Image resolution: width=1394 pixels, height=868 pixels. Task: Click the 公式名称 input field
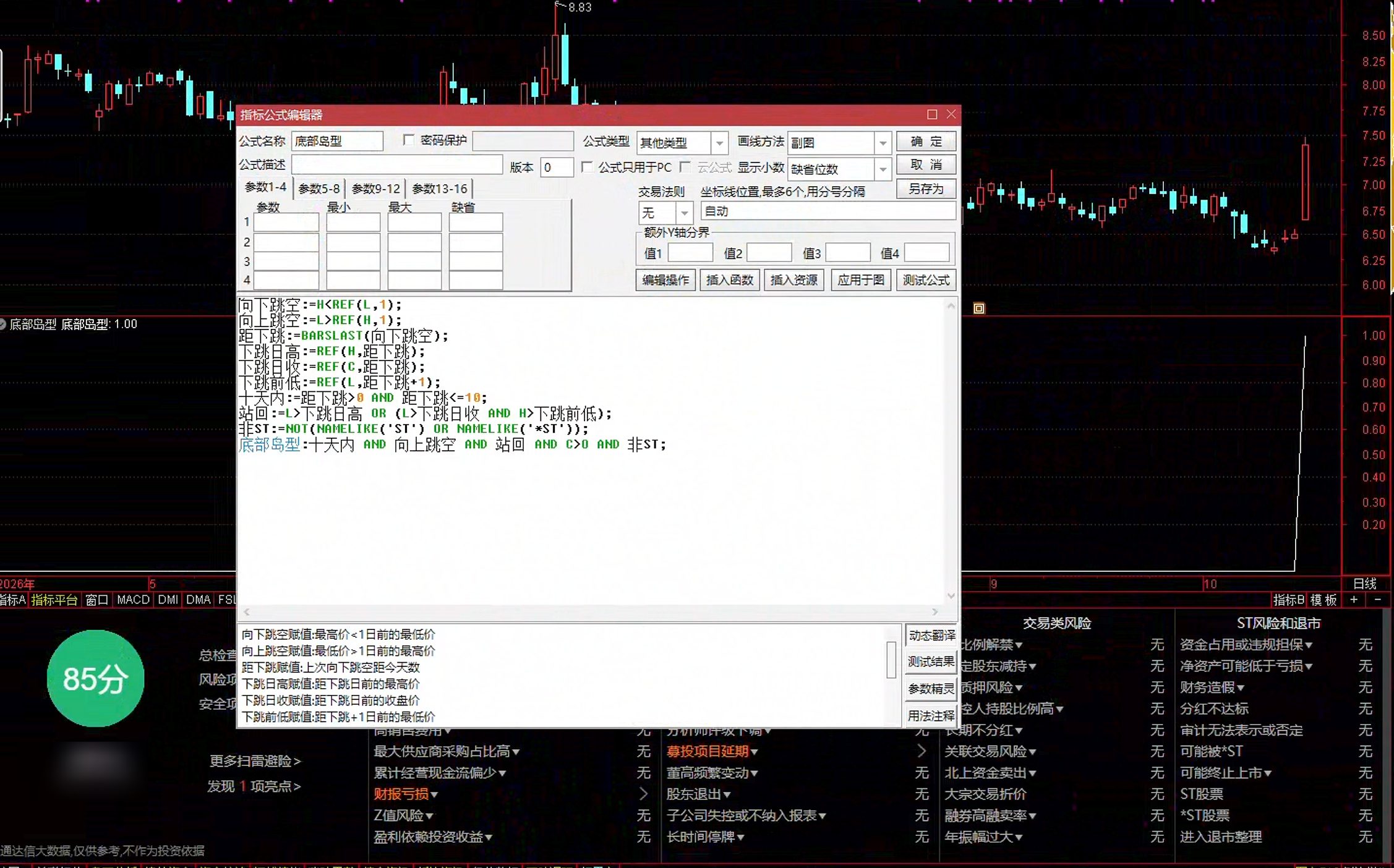click(x=337, y=142)
